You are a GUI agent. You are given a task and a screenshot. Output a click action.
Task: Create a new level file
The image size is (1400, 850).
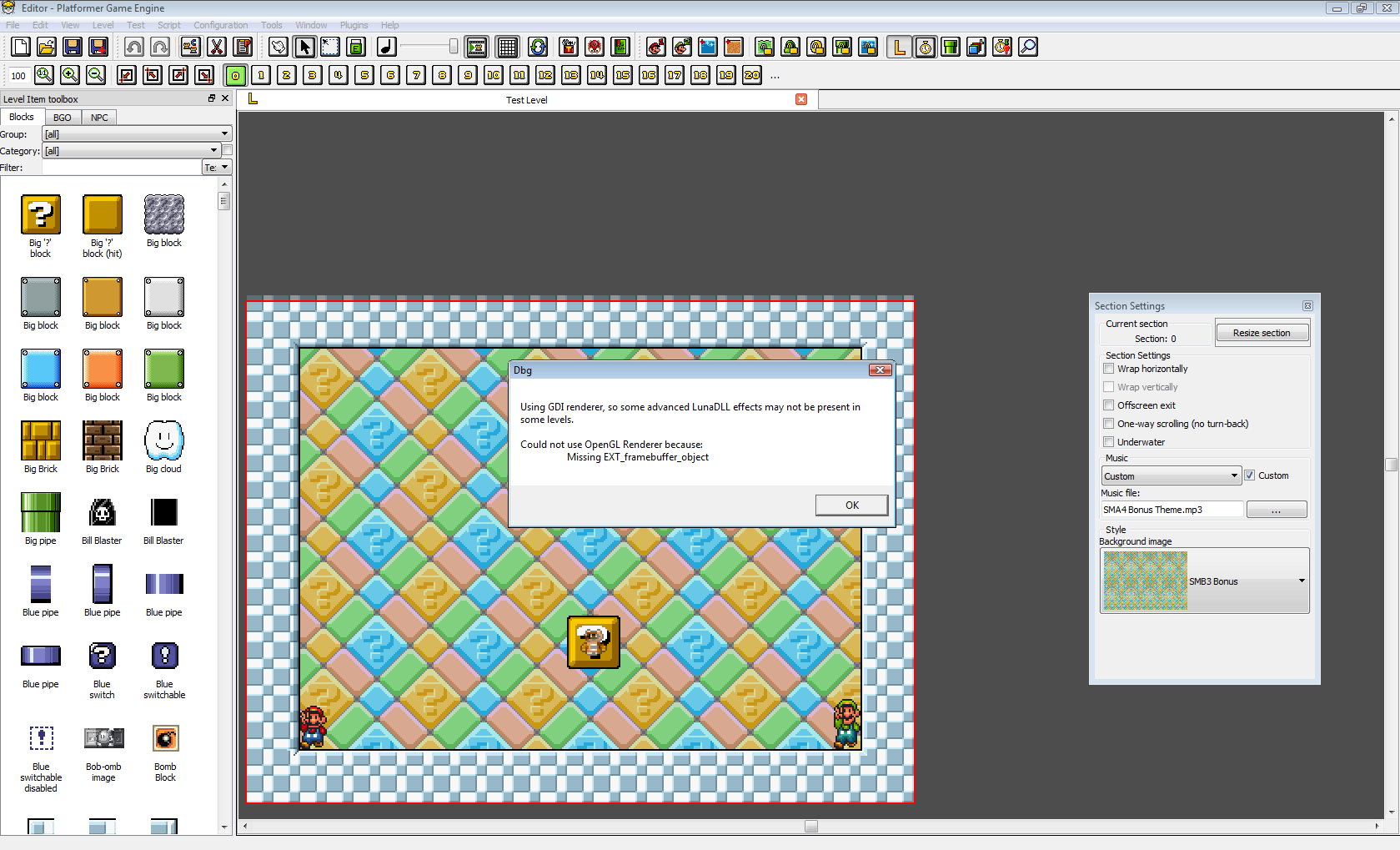[21, 47]
